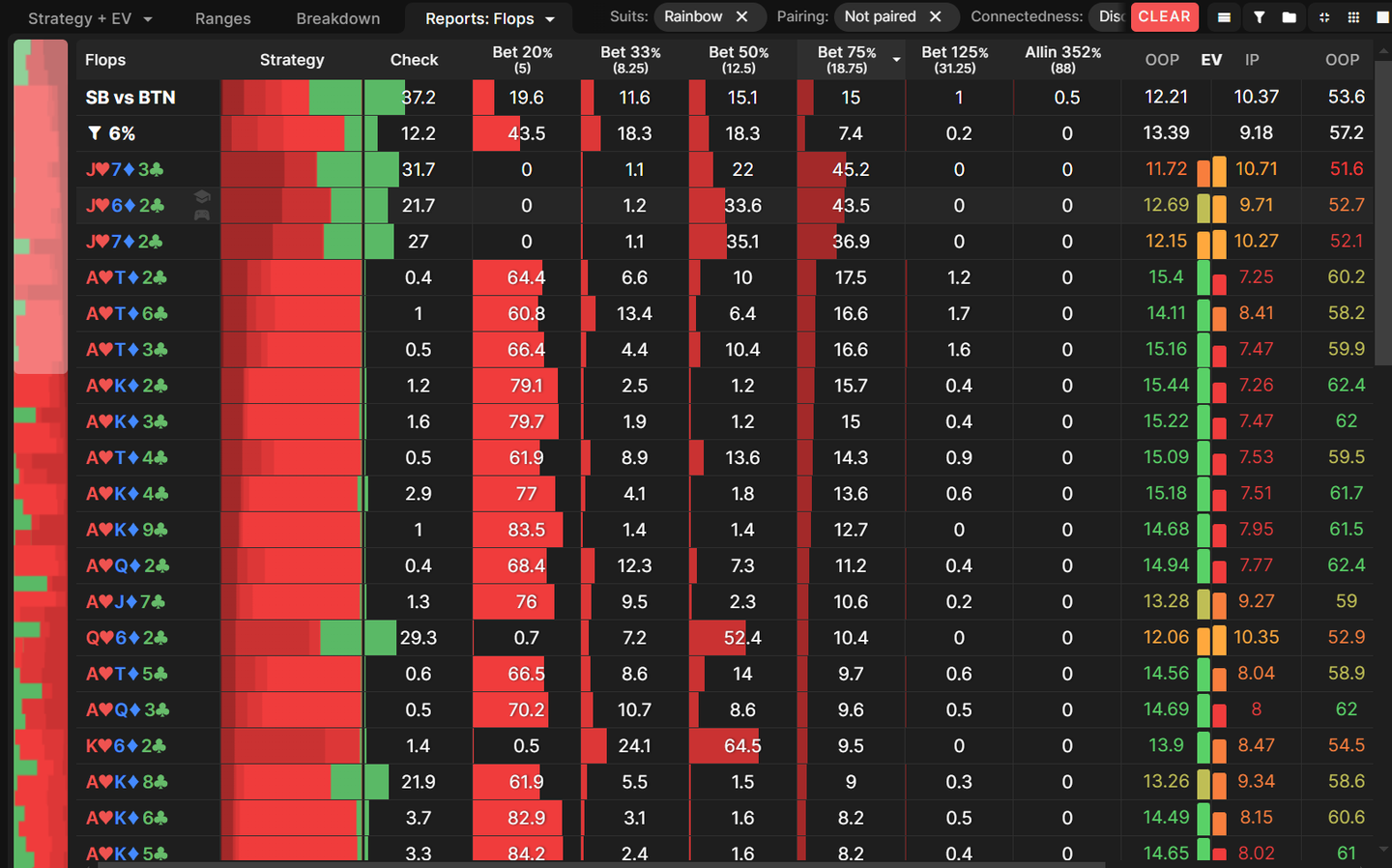Remove the Not paired filter chip
1392x868 pixels.
point(935,16)
